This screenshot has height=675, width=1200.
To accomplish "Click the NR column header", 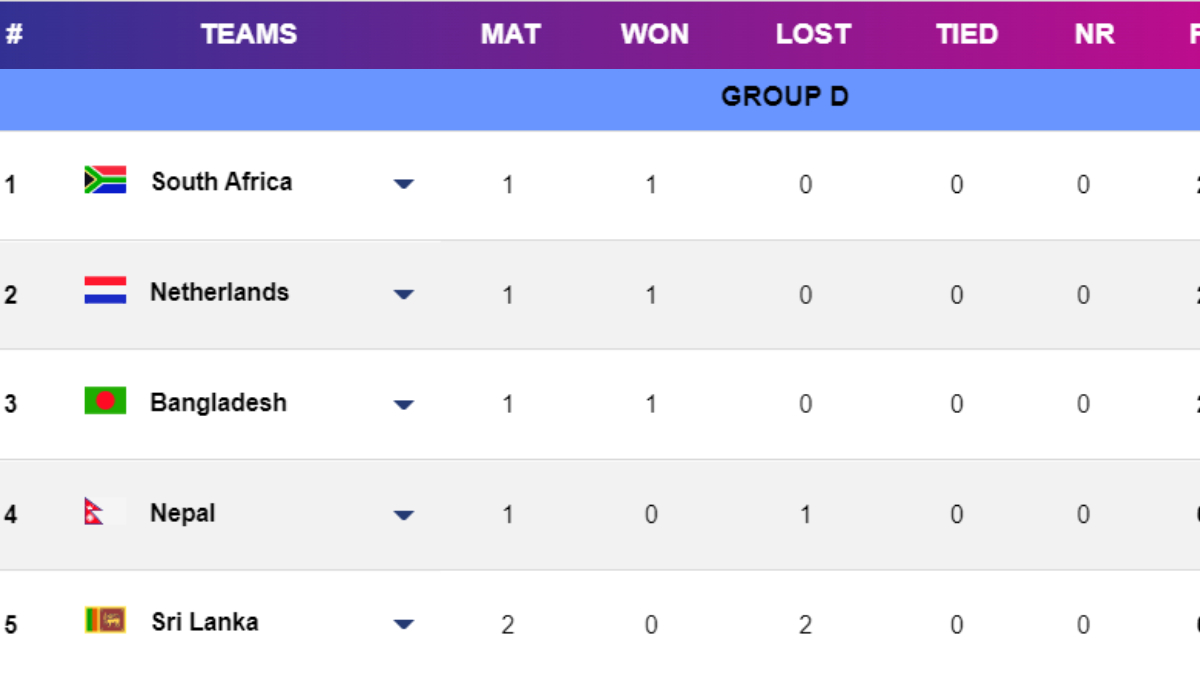I will point(1093,33).
